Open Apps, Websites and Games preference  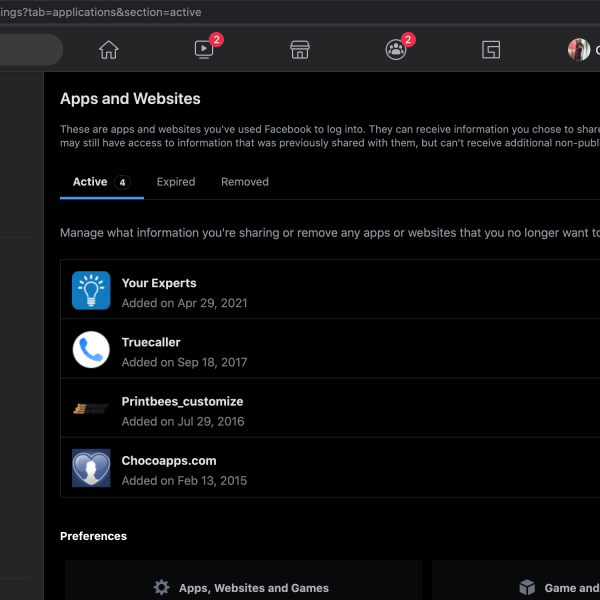[x=243, y=580]
